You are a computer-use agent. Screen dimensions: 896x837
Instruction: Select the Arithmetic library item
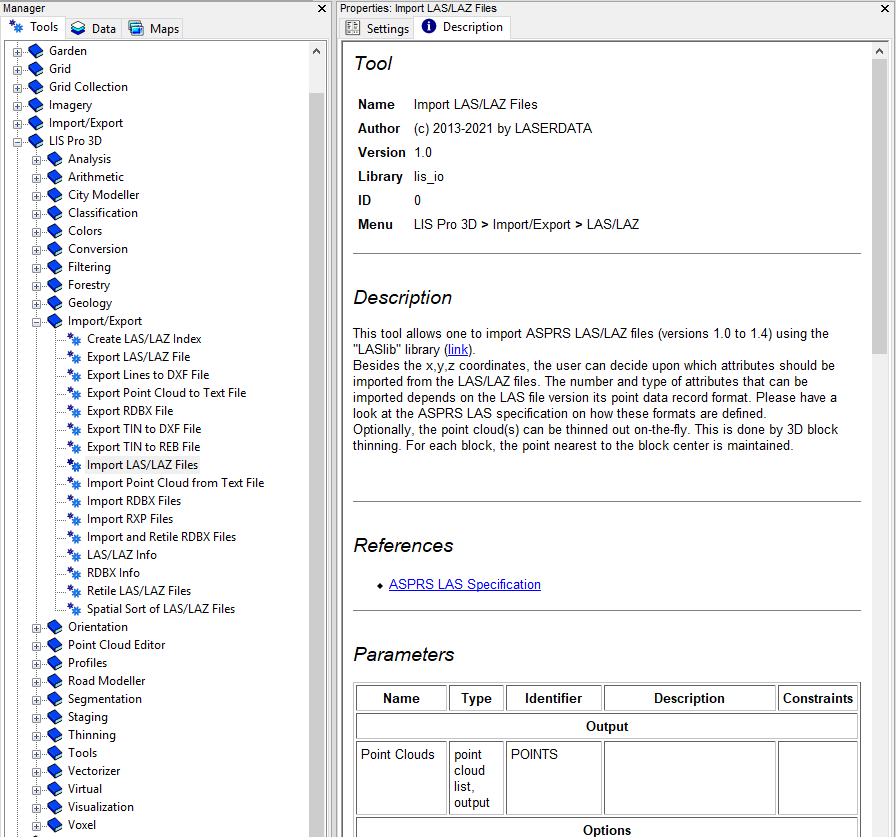95,177
